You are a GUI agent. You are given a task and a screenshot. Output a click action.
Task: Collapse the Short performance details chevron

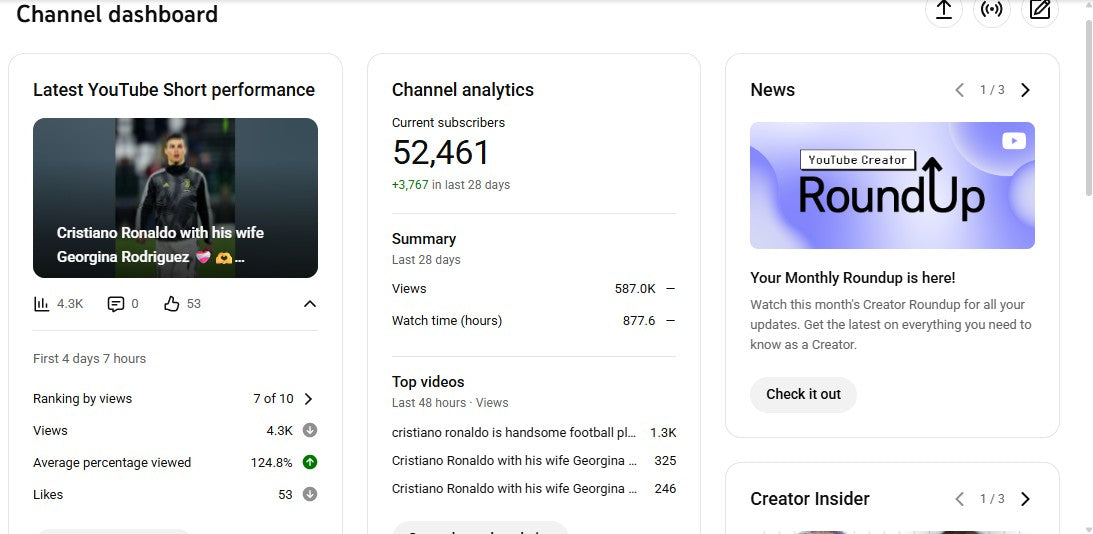310,304
